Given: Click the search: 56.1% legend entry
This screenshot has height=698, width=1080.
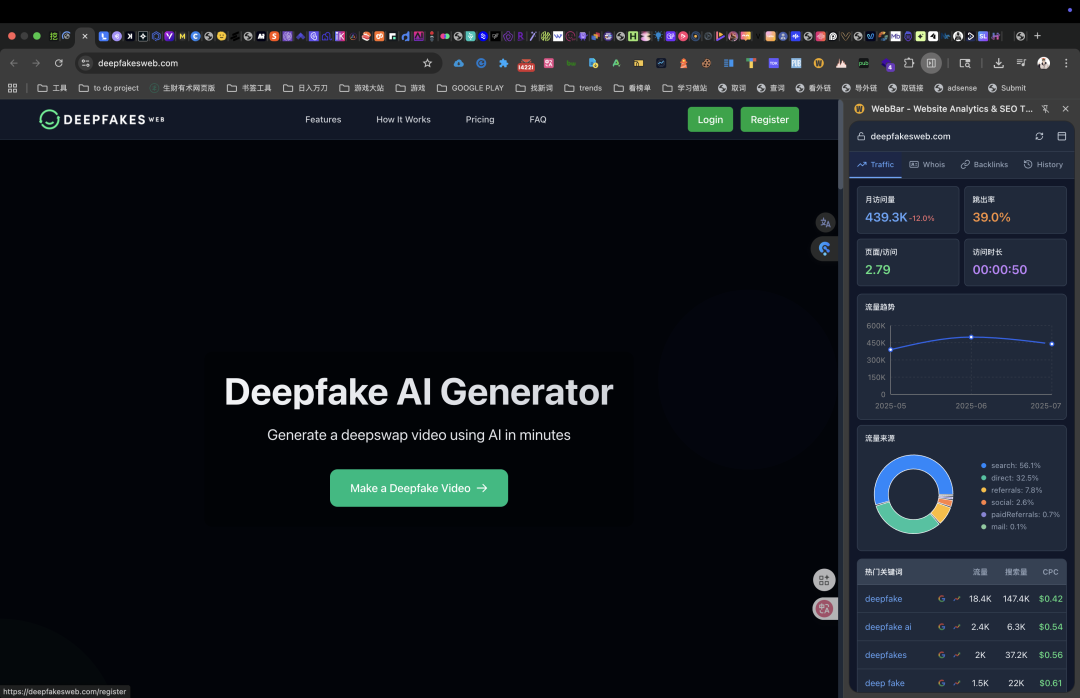Looking at the screenshot, I should pos(1010,466).
